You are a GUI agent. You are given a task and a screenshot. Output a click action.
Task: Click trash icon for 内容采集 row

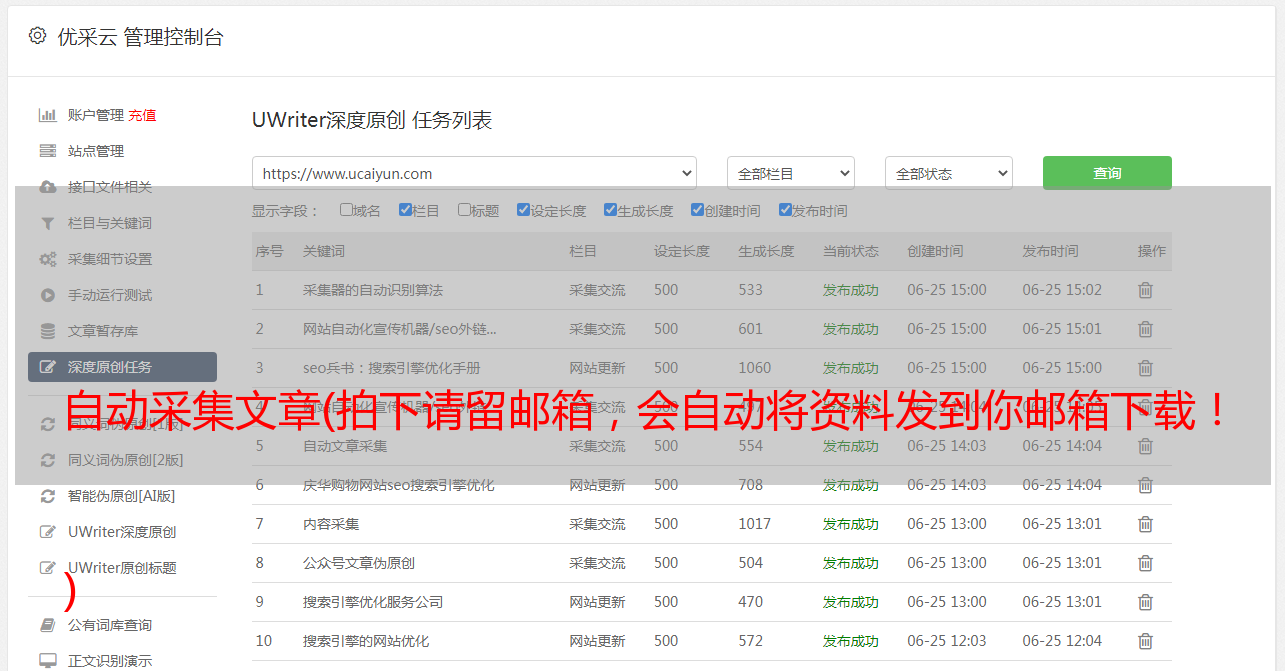[1145, 524]
